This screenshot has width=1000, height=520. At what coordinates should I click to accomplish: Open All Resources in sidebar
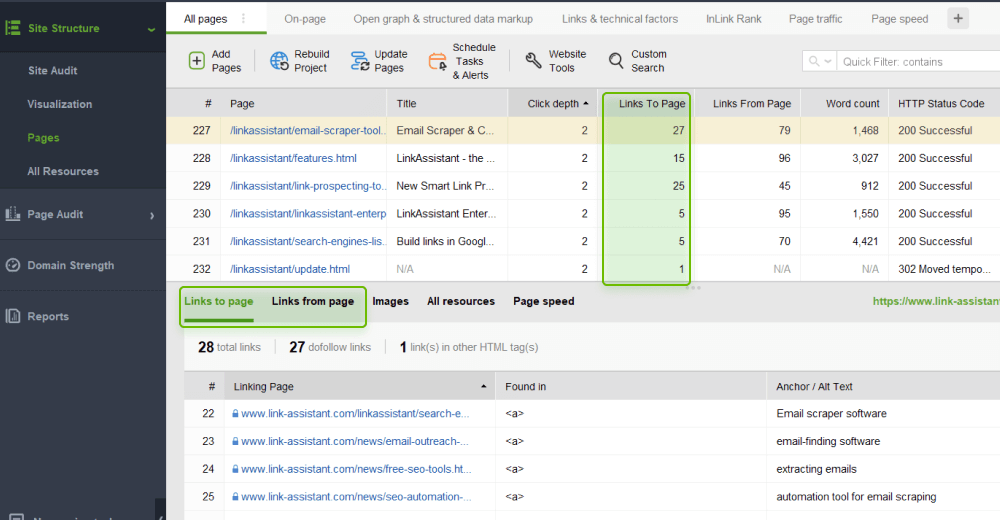pos(63,171)
